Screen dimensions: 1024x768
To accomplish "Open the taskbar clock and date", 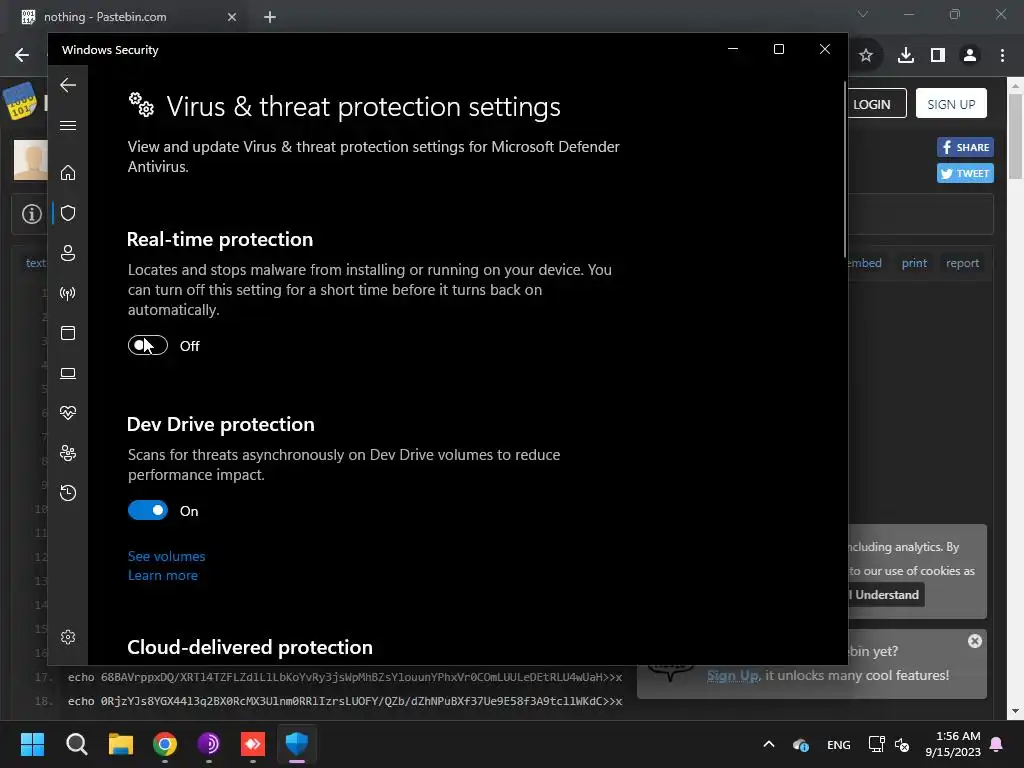I will point(953,744).
